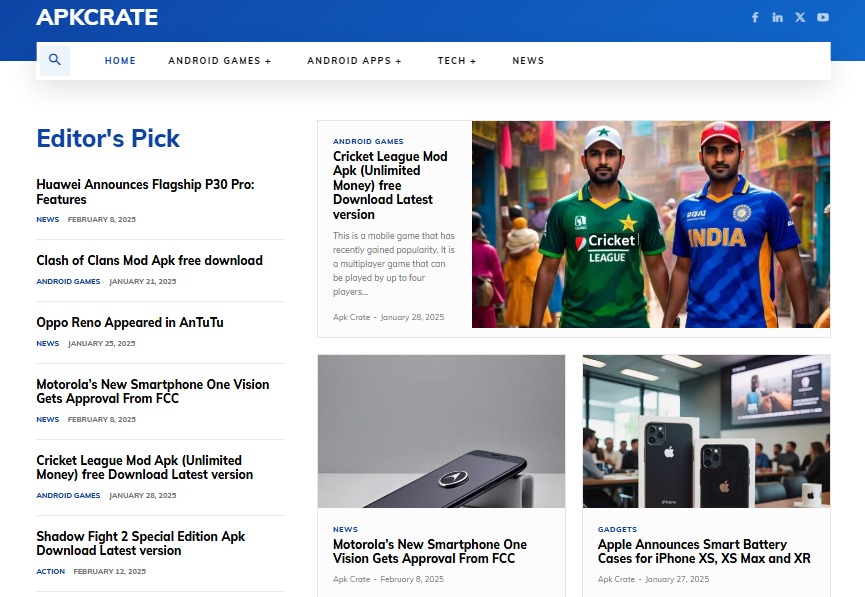
Task: Click the APKCRATE site logo
Action: coord(97,17)
